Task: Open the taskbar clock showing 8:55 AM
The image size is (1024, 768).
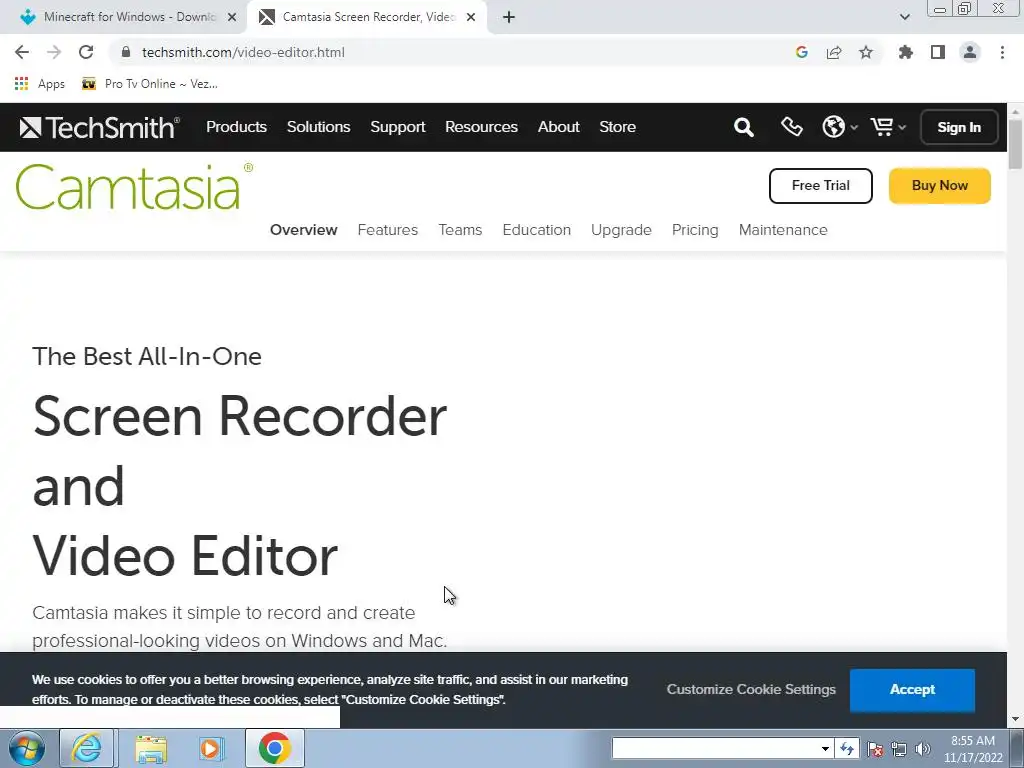Action: (973, 749)
